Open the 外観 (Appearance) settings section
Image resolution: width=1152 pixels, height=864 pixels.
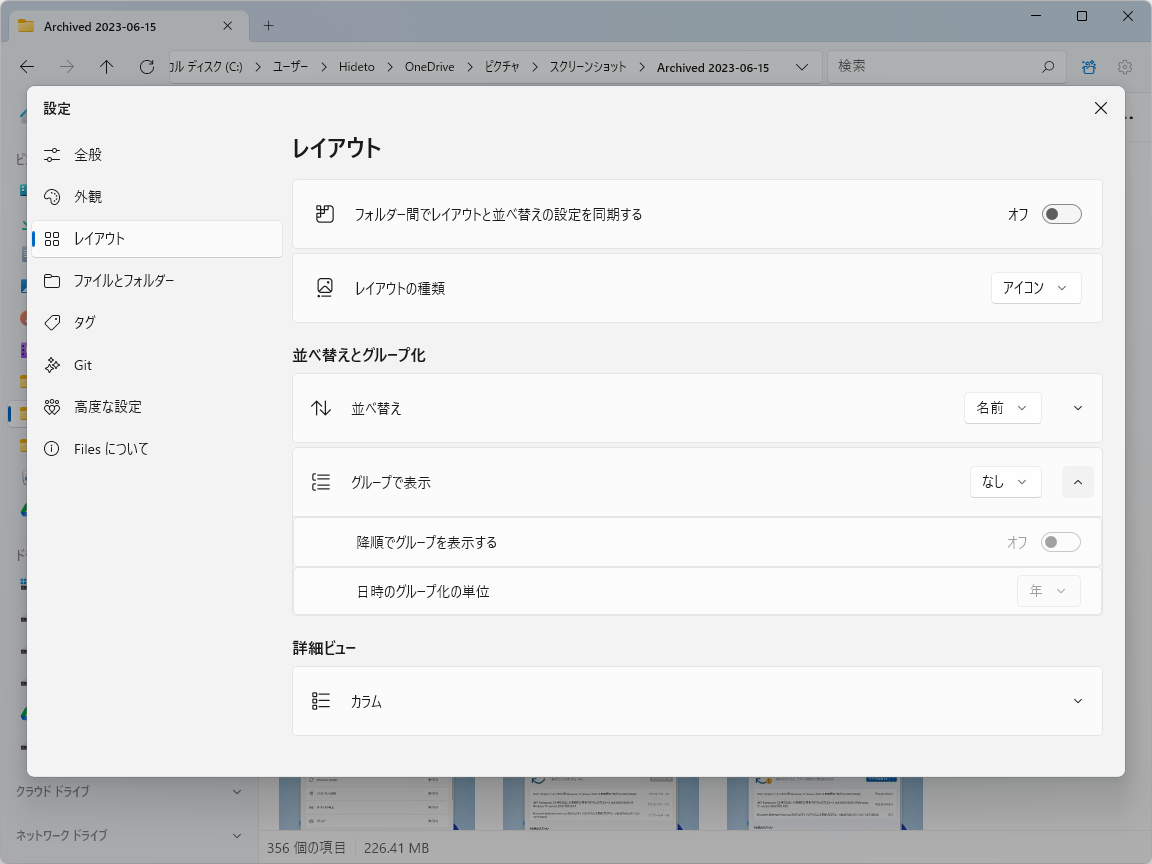54,196
